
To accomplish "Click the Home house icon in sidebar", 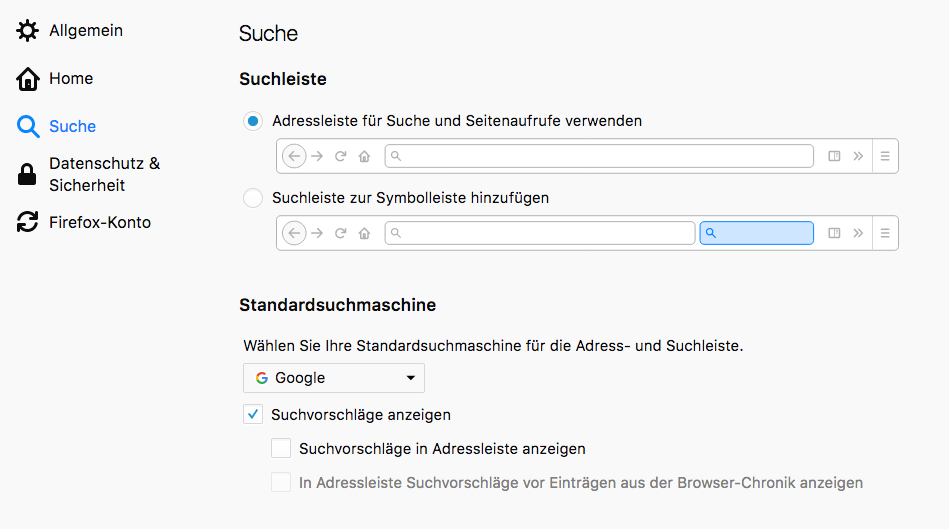I will point(28,79).
